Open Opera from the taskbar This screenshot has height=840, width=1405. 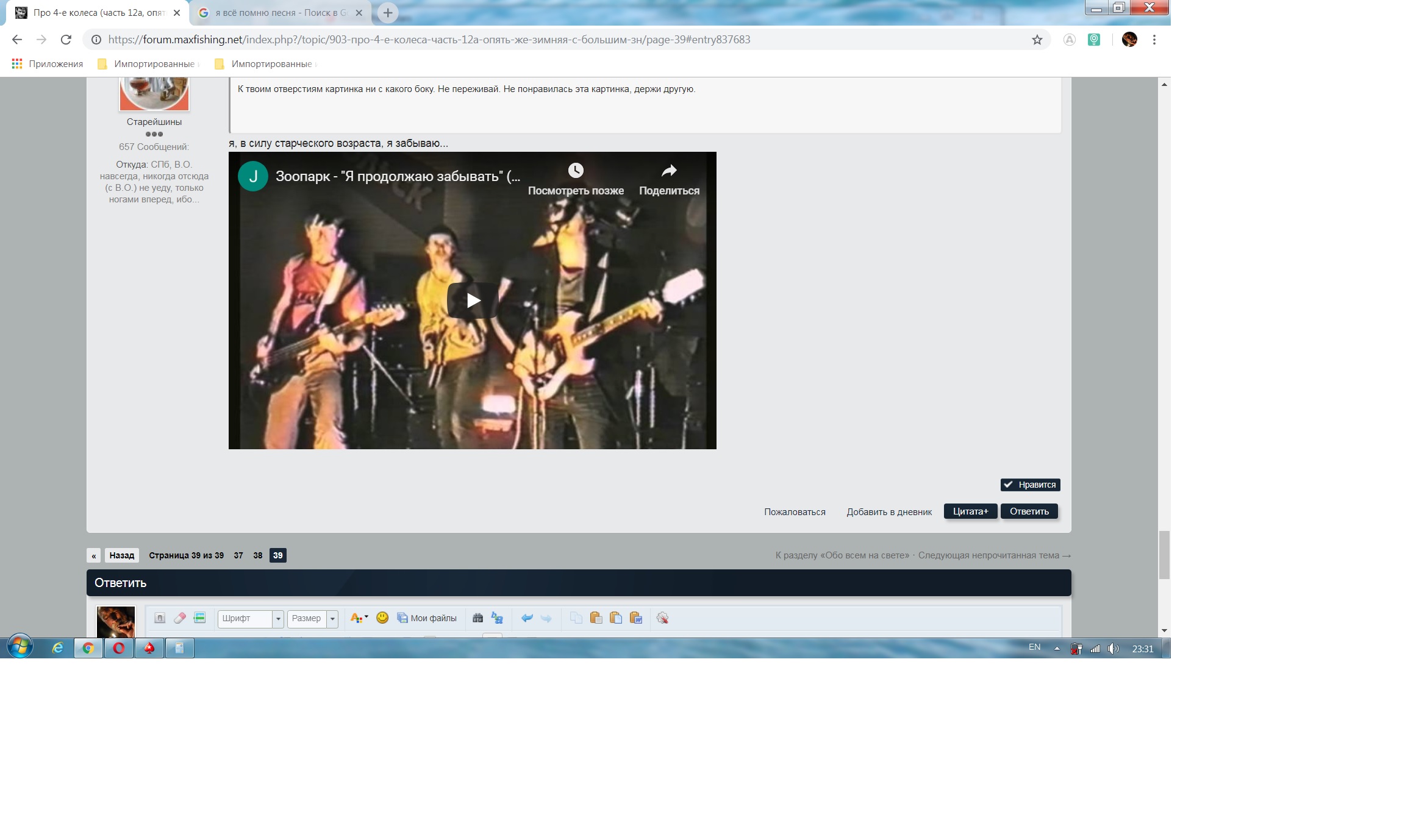[x=119, y=647]
